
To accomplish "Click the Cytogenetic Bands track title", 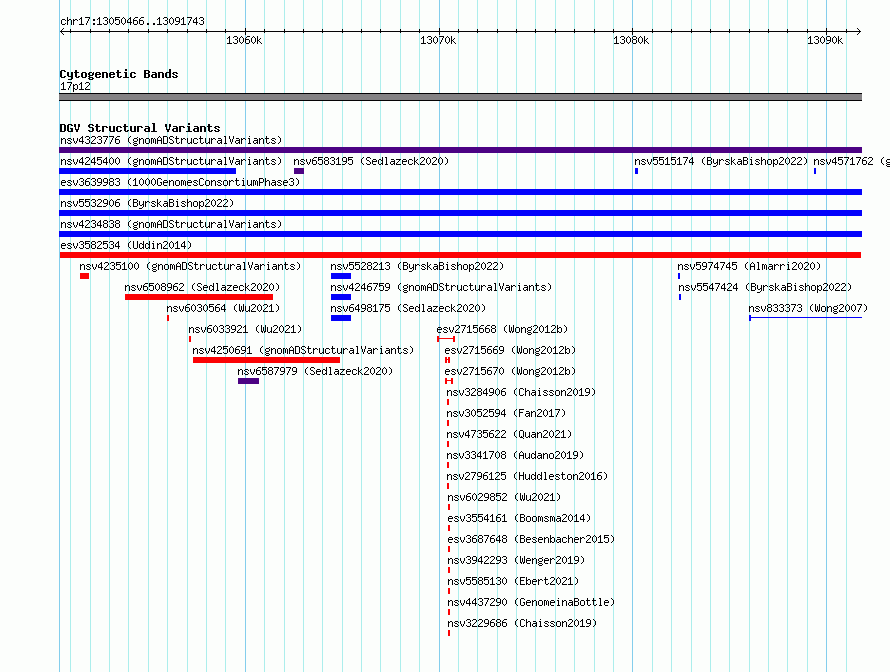I will pyautogui.click(x=119, y=74).
